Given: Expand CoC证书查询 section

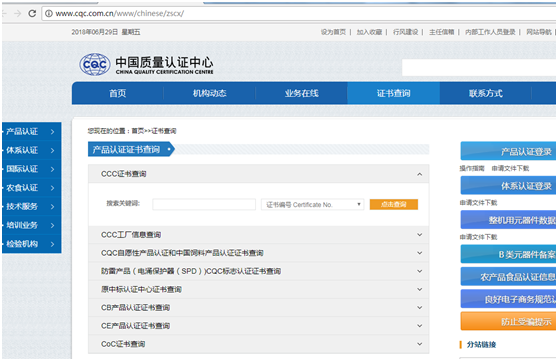Looking at the screenshot, I should 258,344.
